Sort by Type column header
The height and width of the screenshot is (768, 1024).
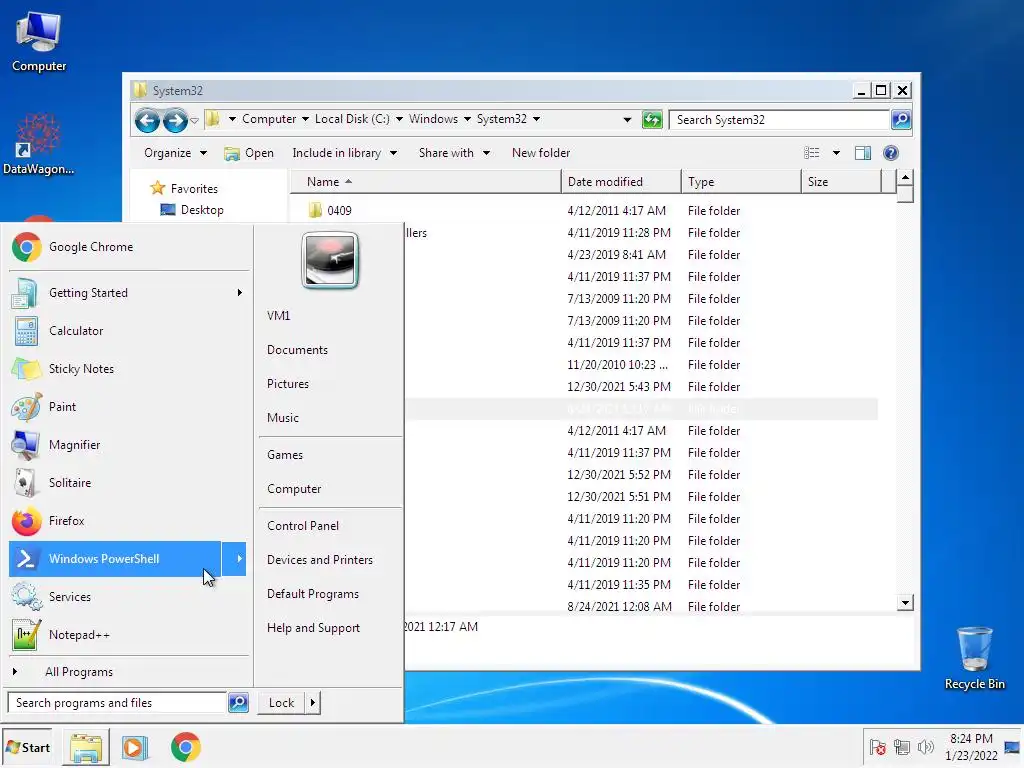(x=741, y=182)
